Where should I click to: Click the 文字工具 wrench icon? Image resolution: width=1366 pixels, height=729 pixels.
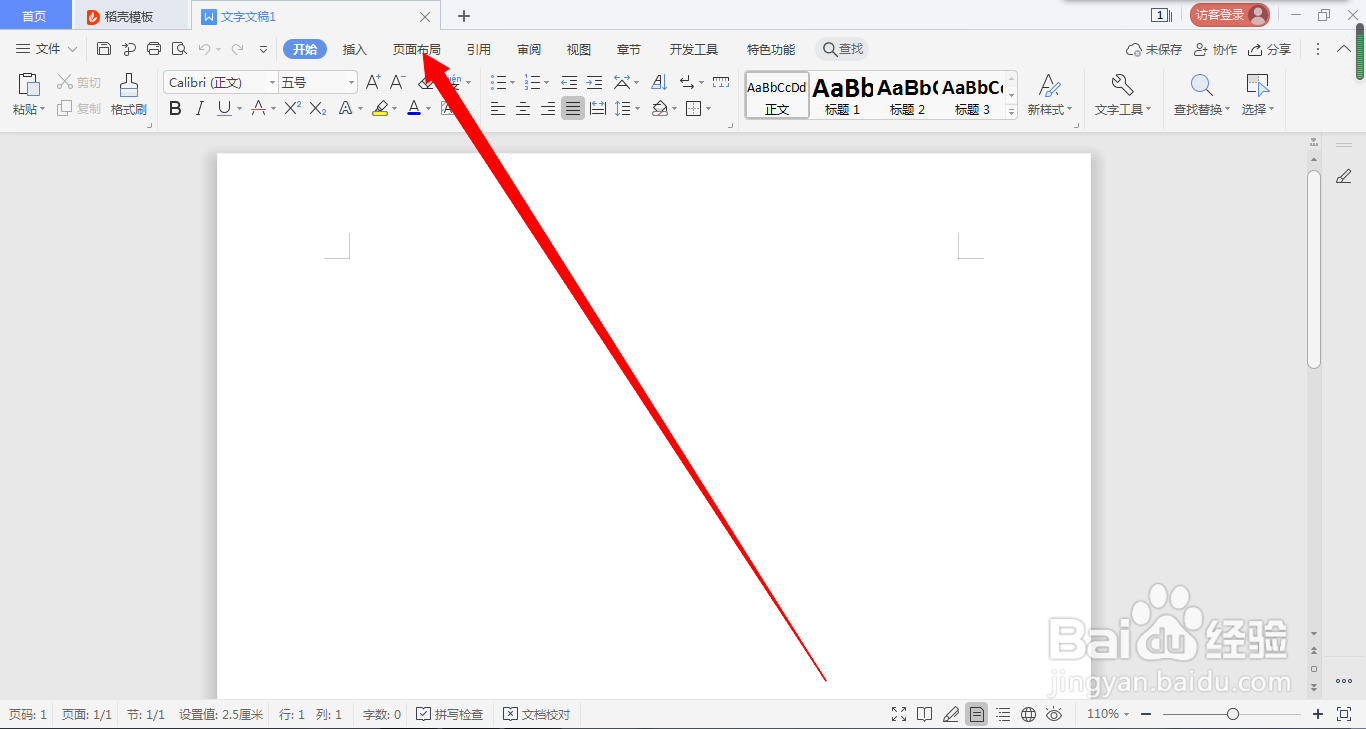[1123, 85]
